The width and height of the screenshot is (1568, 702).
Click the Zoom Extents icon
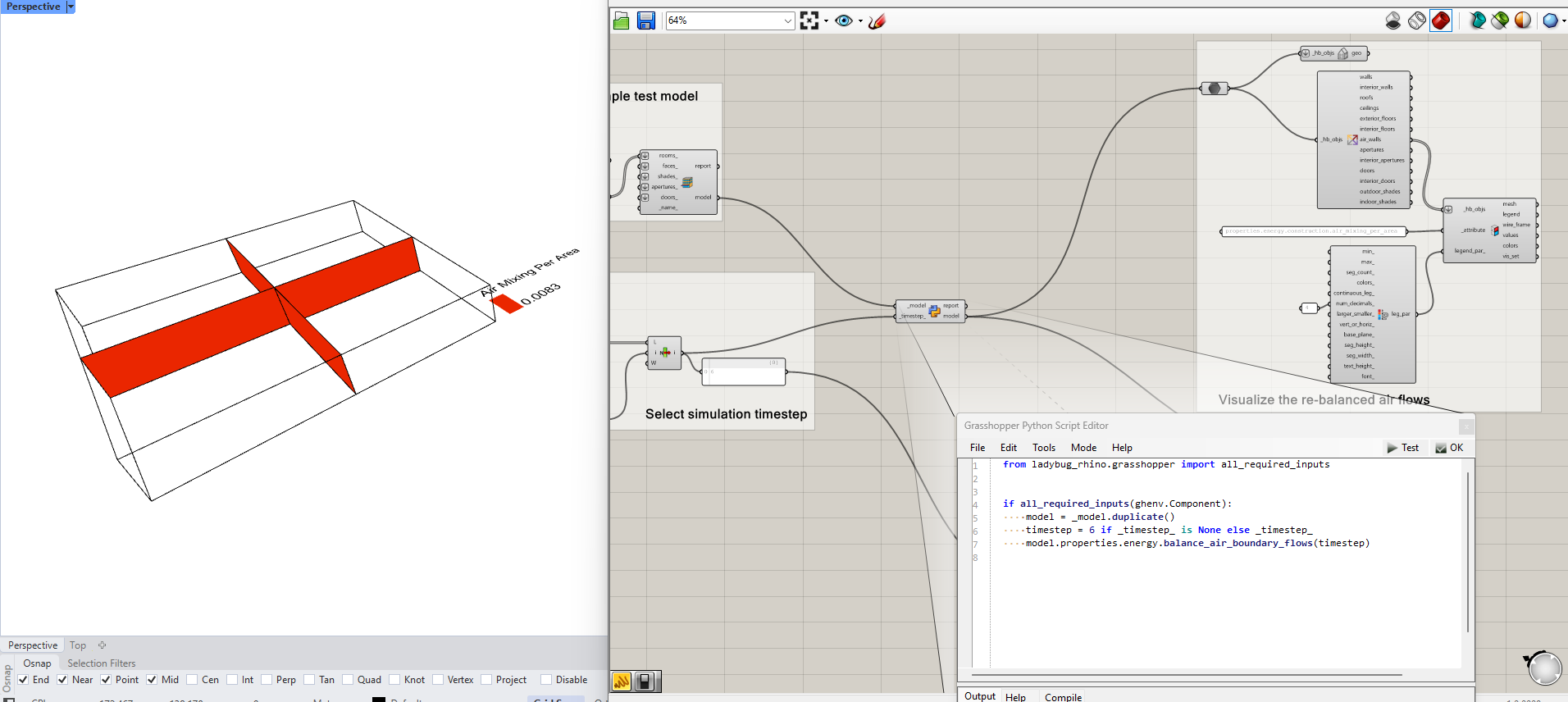809,21
